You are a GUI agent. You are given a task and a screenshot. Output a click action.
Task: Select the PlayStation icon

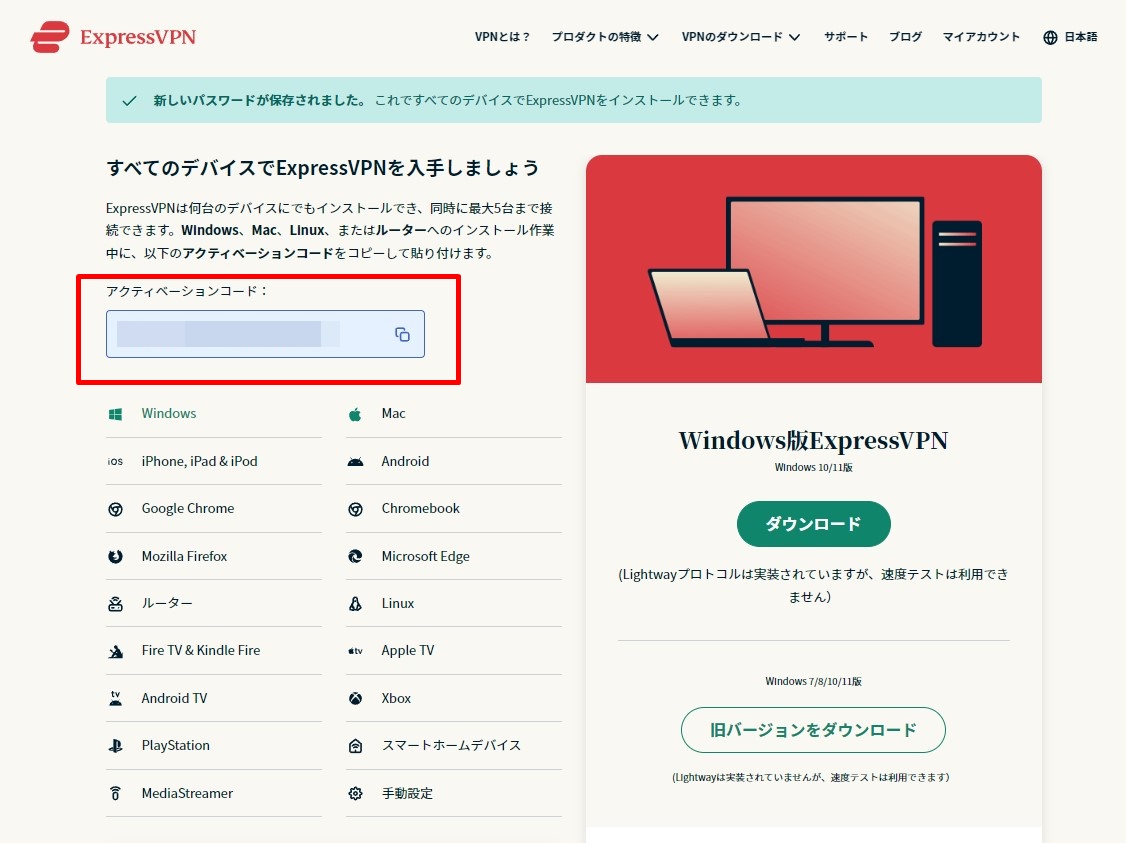116,745
